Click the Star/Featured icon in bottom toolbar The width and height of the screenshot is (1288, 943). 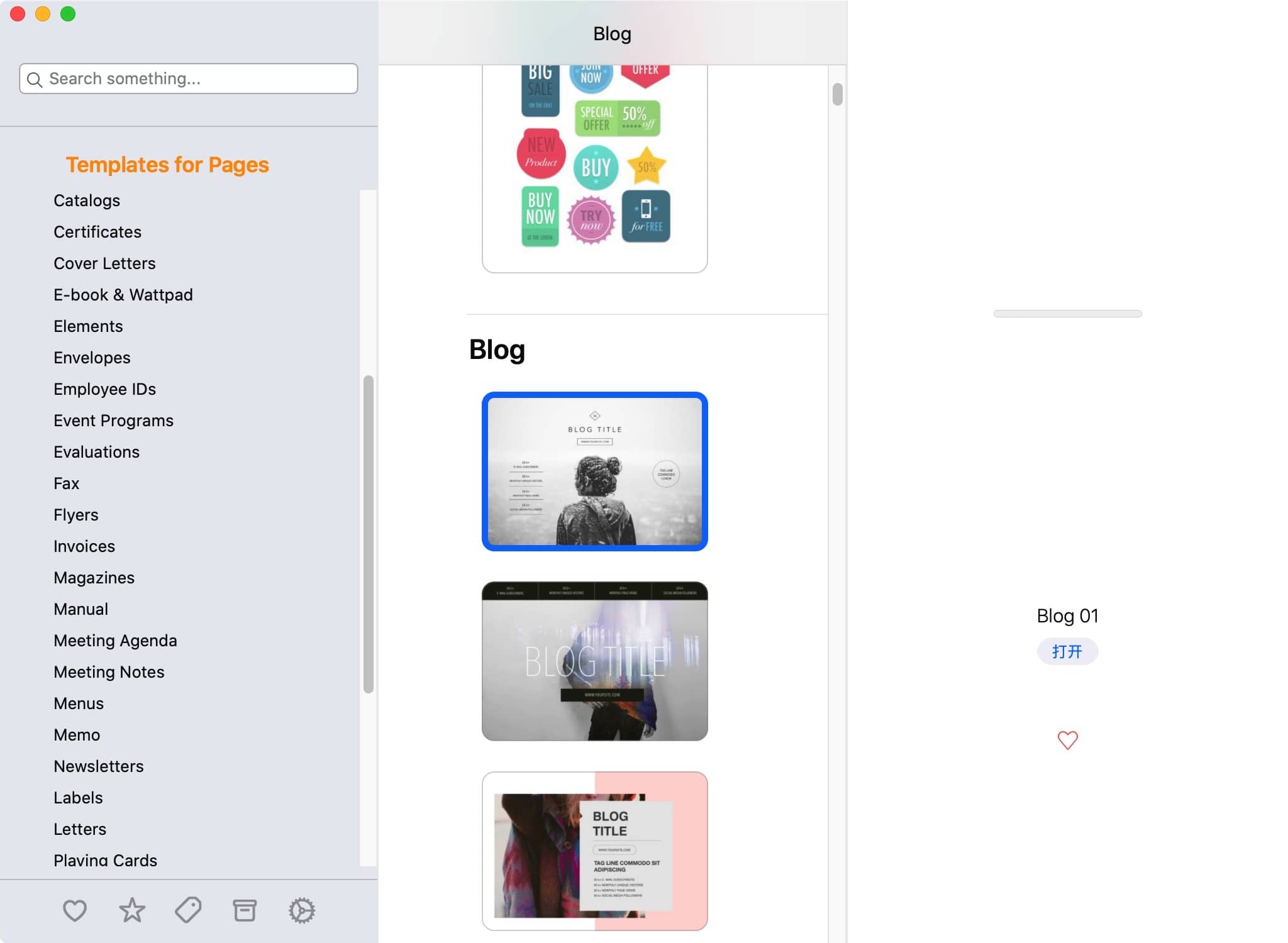131,910
